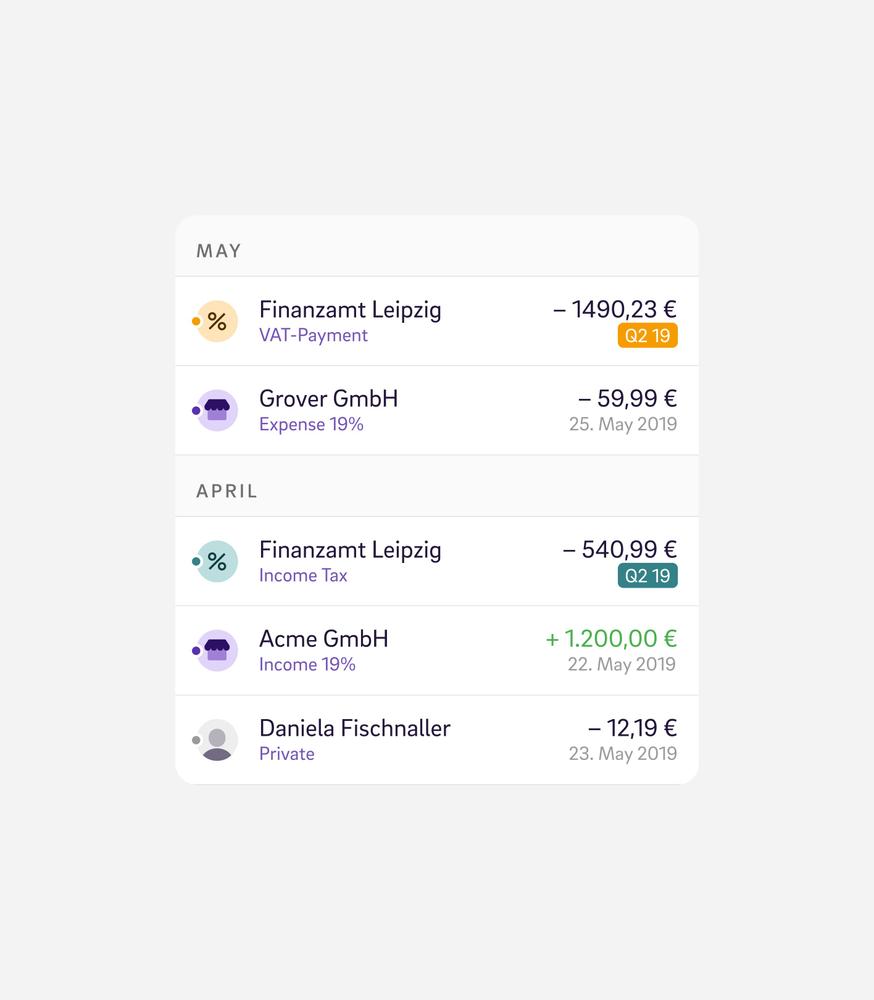Open the Income 19% category label
874x1000 pixels.
coord(307,665)
